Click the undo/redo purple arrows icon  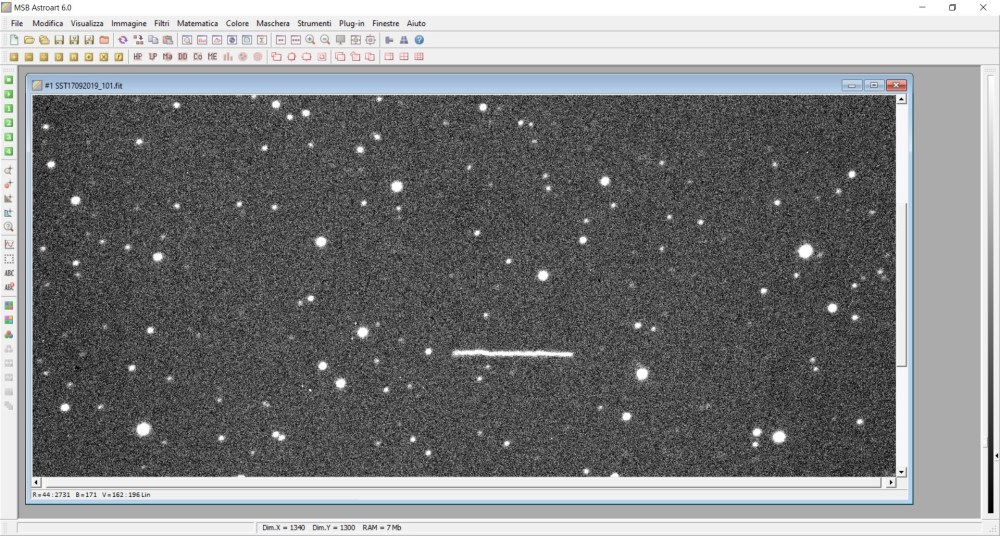122,40
